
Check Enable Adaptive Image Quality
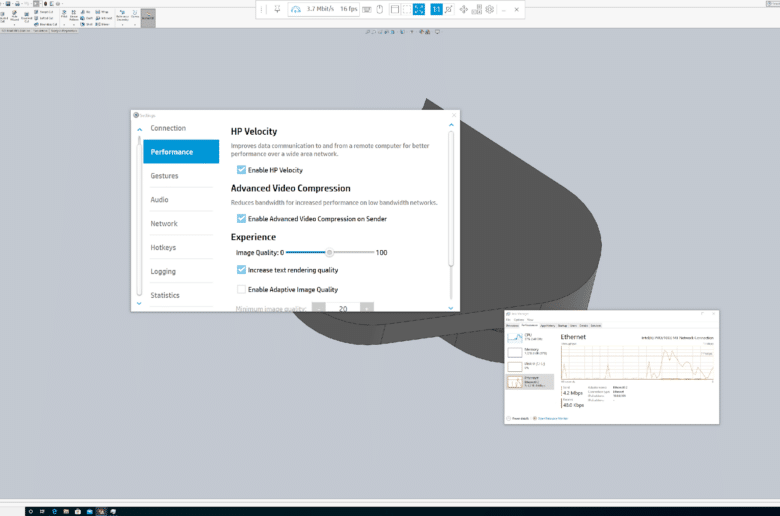click(x=241, y=289)
